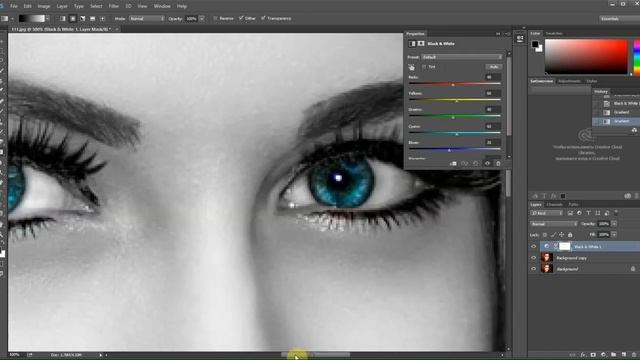
Task: Hide the Background layer
Action: tap(533, 269)
